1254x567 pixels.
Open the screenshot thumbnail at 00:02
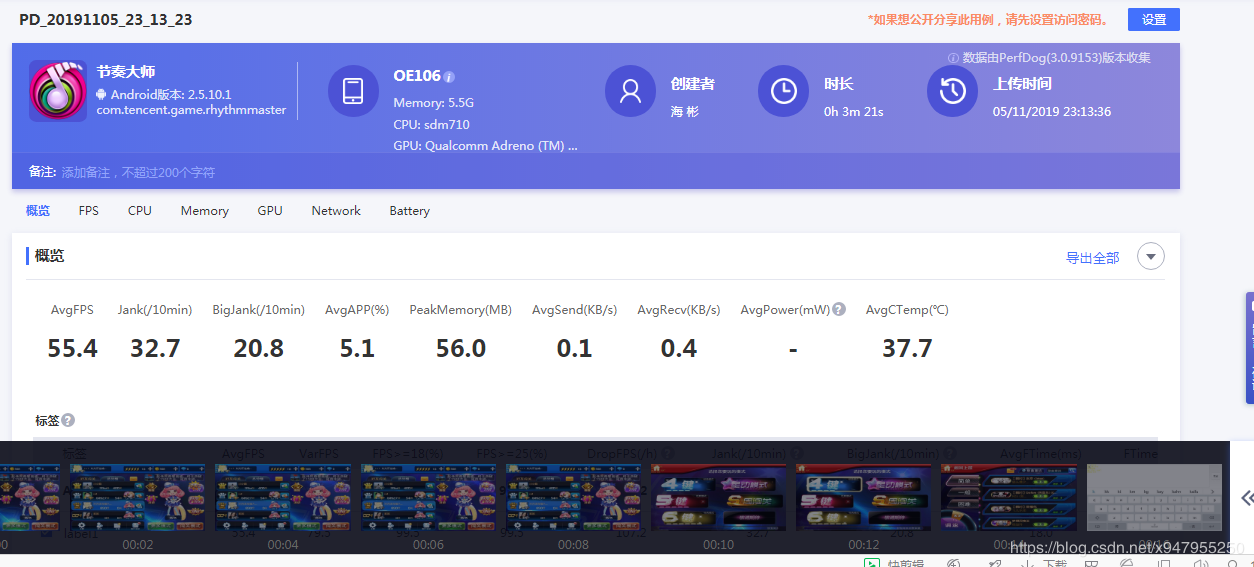click(x=137, y=497)
